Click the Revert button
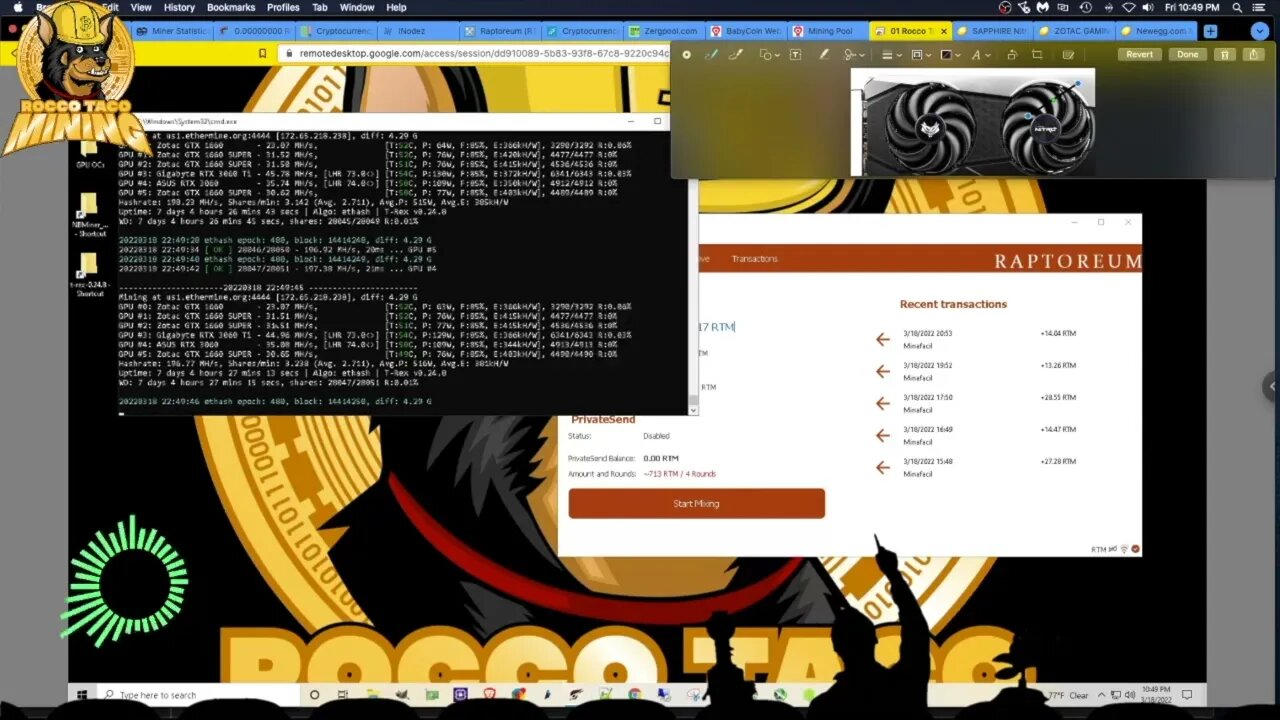 tap(1139, 54)
